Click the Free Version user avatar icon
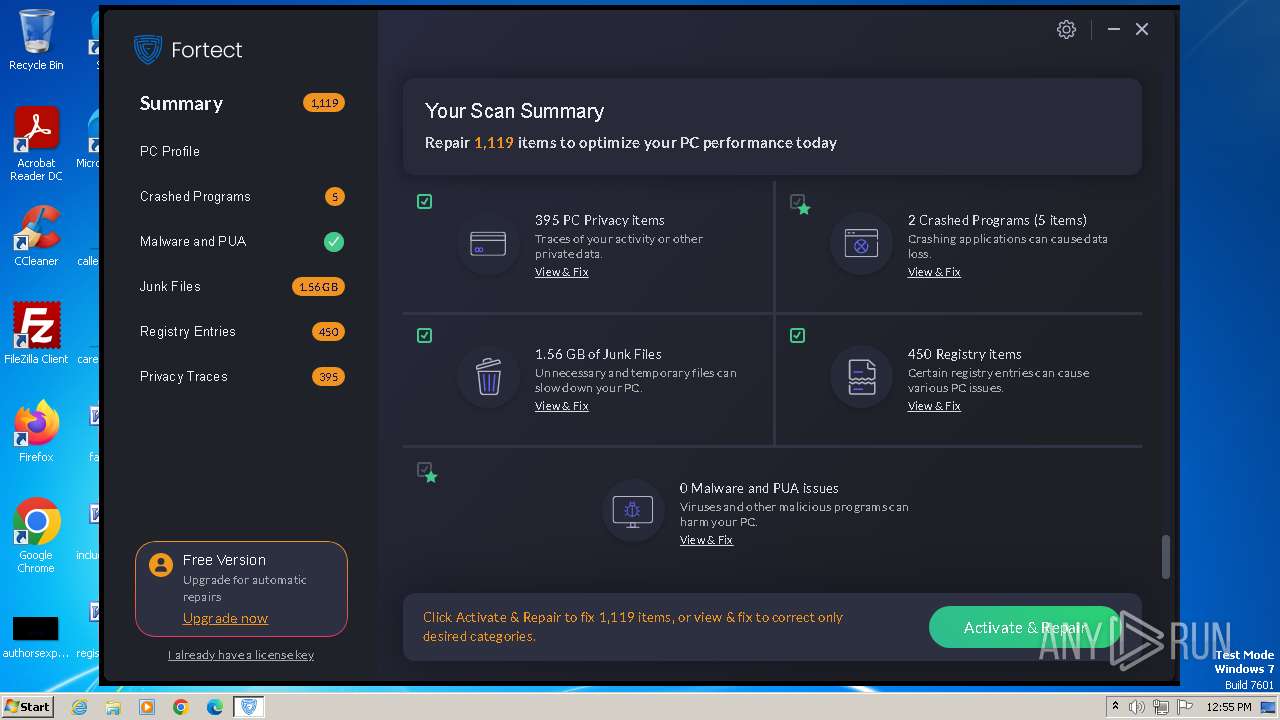The height and width of the screenshot is (720, 1280). tap(160, 565)
